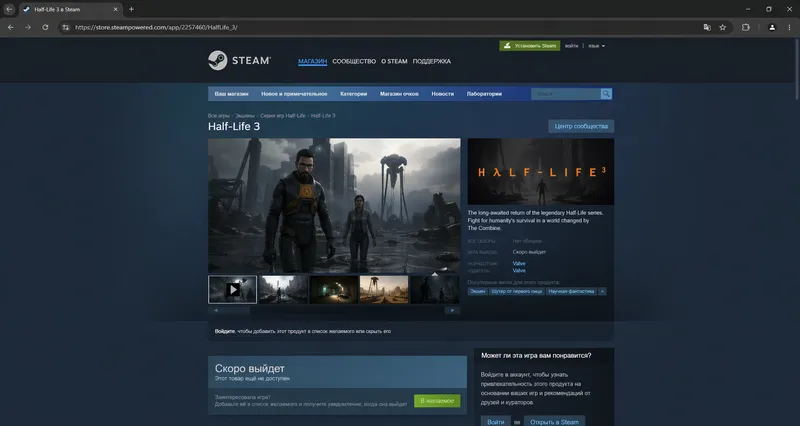Open a new browser tab with plus icon

point(131,9)
